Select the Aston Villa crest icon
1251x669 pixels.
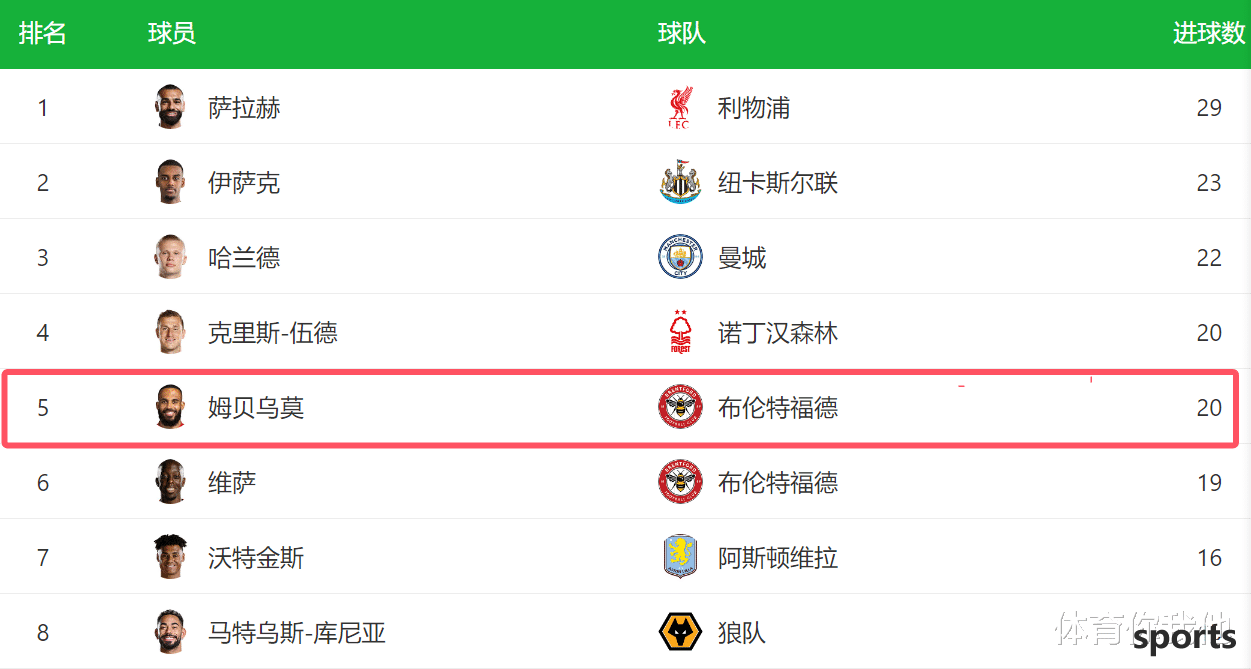(680, 557)
